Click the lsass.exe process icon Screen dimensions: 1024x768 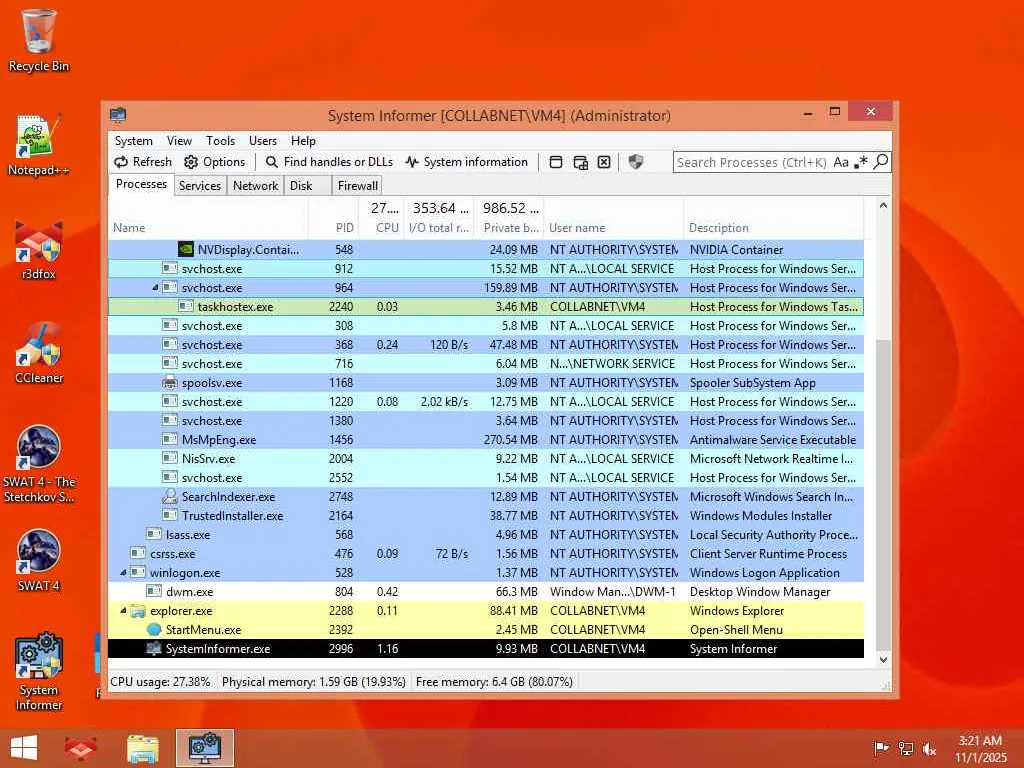[154, 534]
